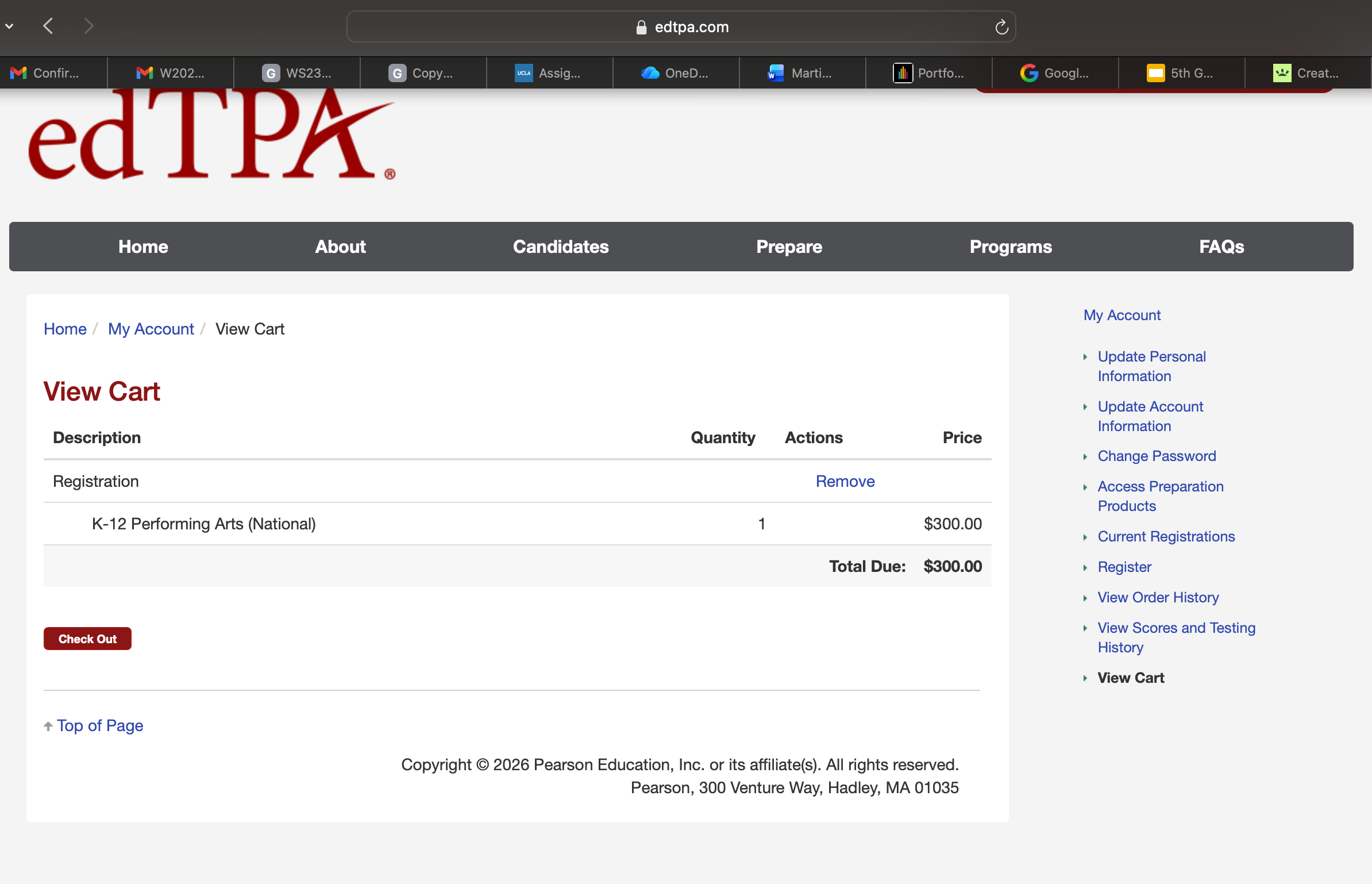The height and width of the screenshot is (884, 1372).
Task: Click the Top of Page arrow icon
Action: pyautogui.click(x=48, y=727)
